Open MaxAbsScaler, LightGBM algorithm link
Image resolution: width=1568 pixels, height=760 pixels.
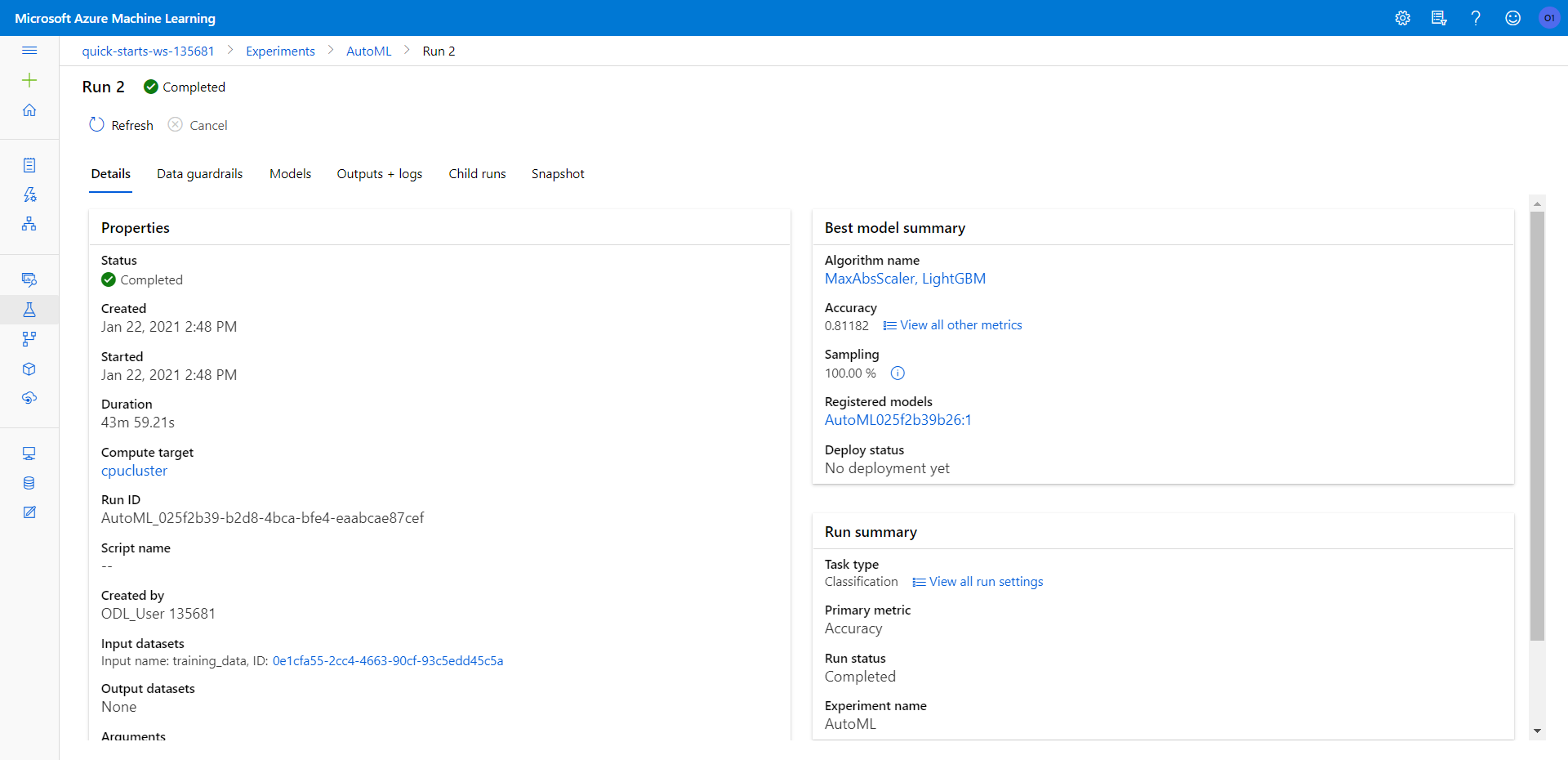point(905,279)
